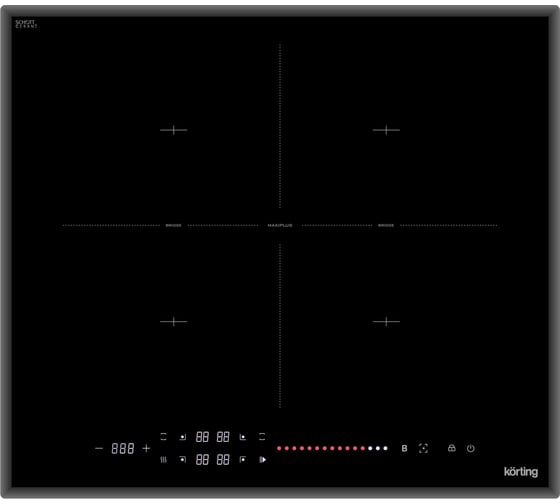This screenshot has width=560, height=504.
Task: Tap the lower-left zone power display
Action: (x=202, y=460)
